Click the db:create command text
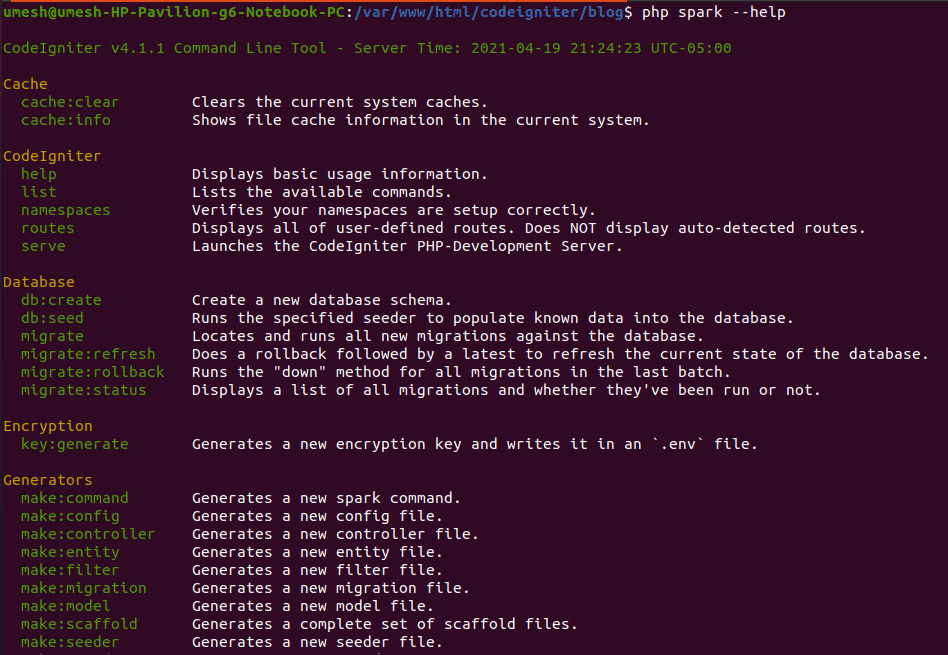 point(61,300)
